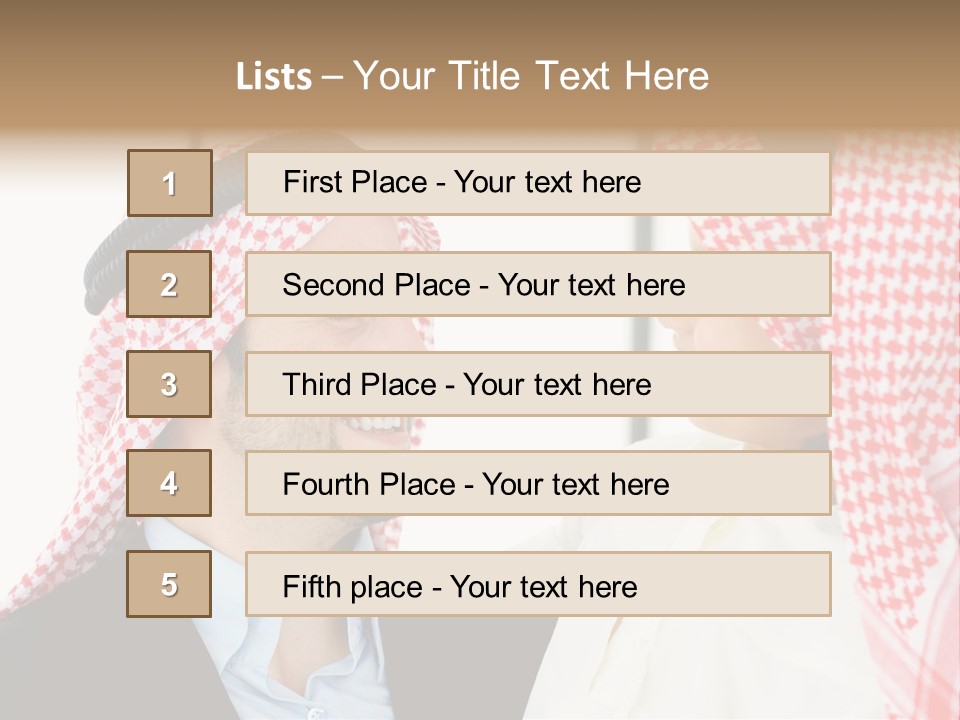960x720 pixels.
Task: Select the "Third Place - Your text here" bar
Action: [538, 384]
